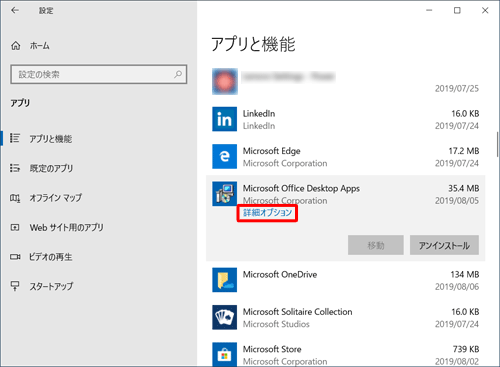Select Microsoft Office Desktop Apps name
This screenshot has width=500, height=367.
(x=301, y=188)
